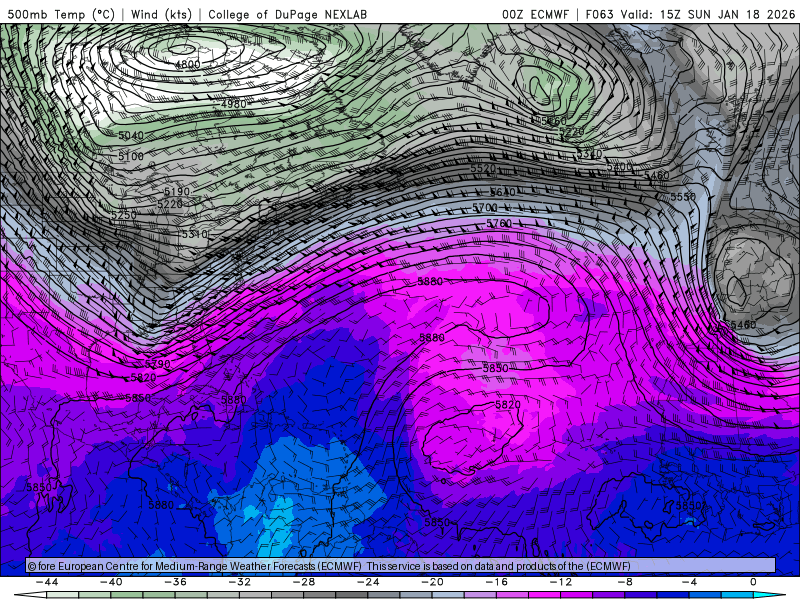
Task: Click the 5250 height contour label
Action: click(x=123, y=215)
